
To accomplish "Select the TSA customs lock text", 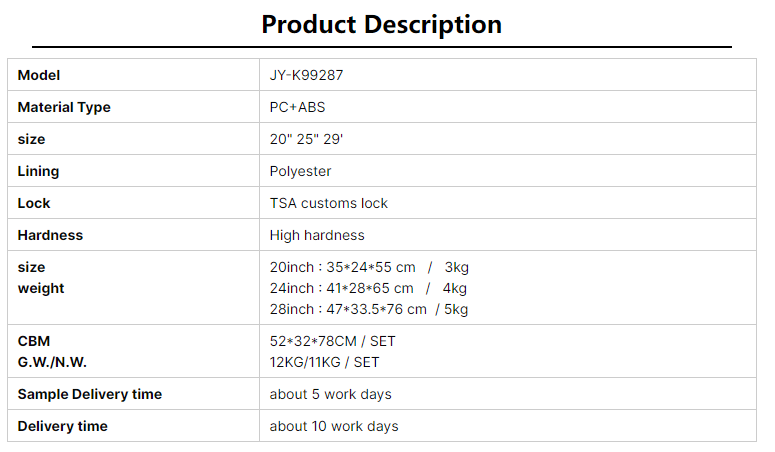I will tap(329, 203).
